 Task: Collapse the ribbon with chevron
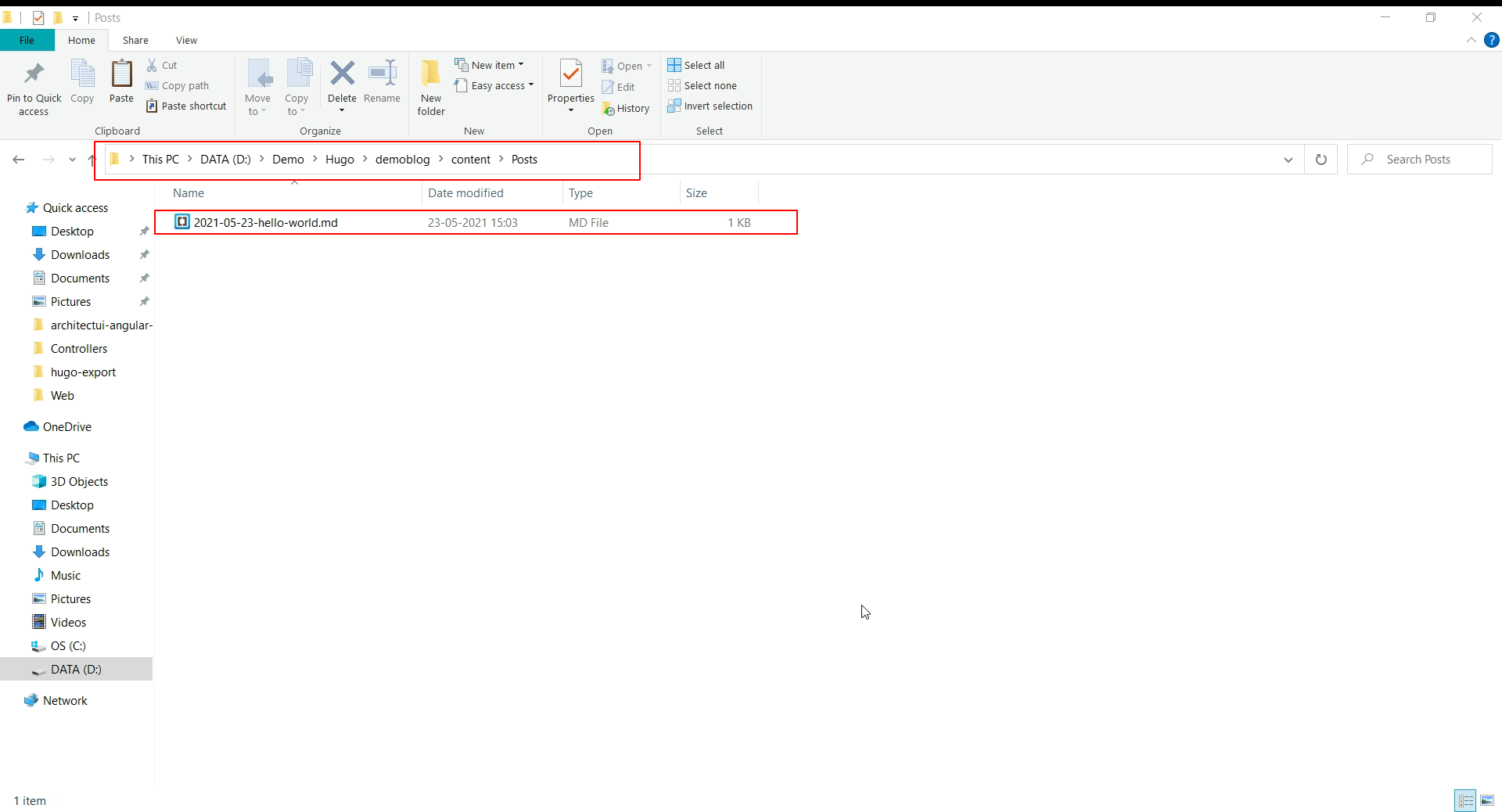[1471, 40]
